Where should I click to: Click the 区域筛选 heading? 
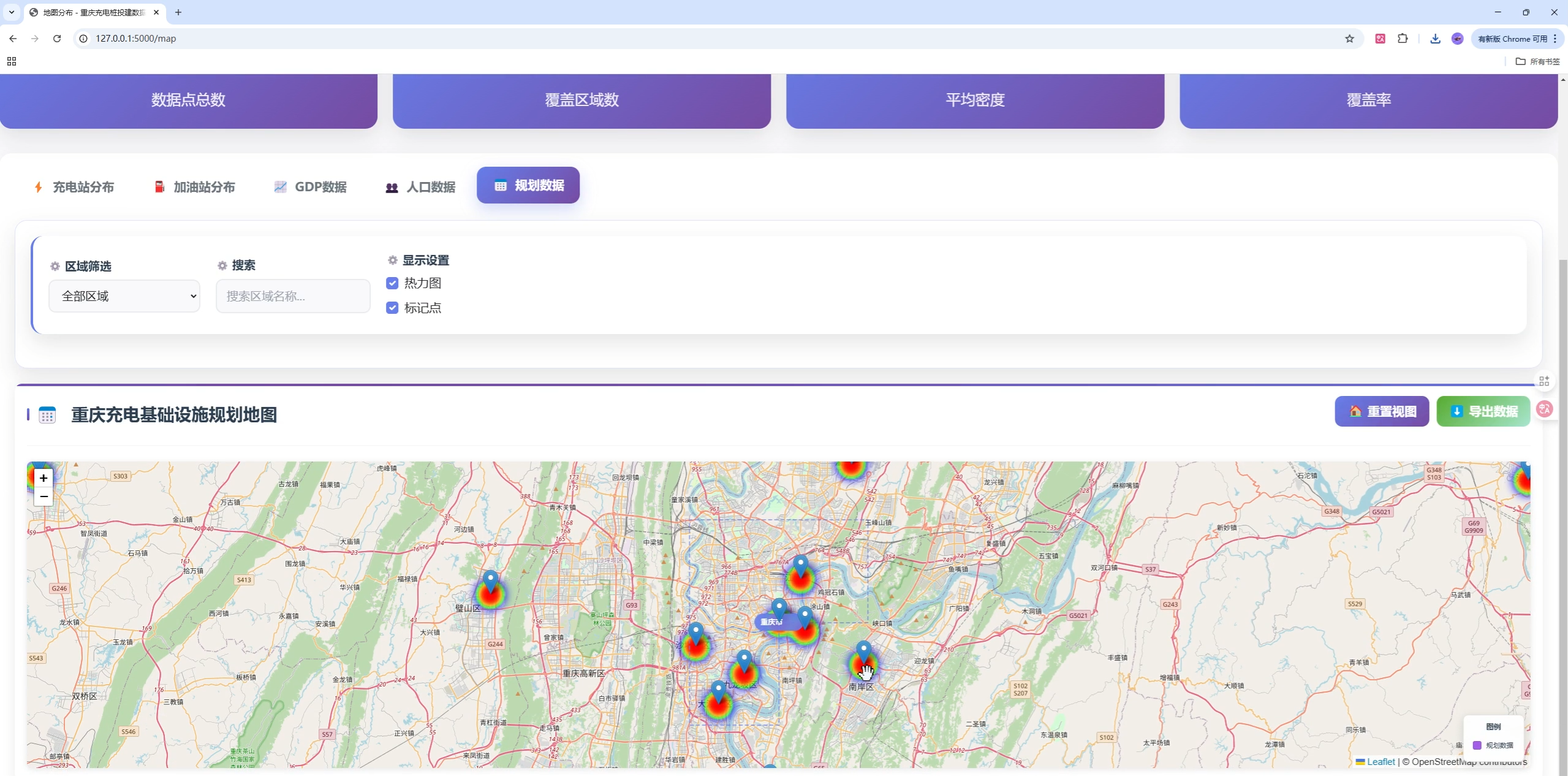(x=88, y=266)
